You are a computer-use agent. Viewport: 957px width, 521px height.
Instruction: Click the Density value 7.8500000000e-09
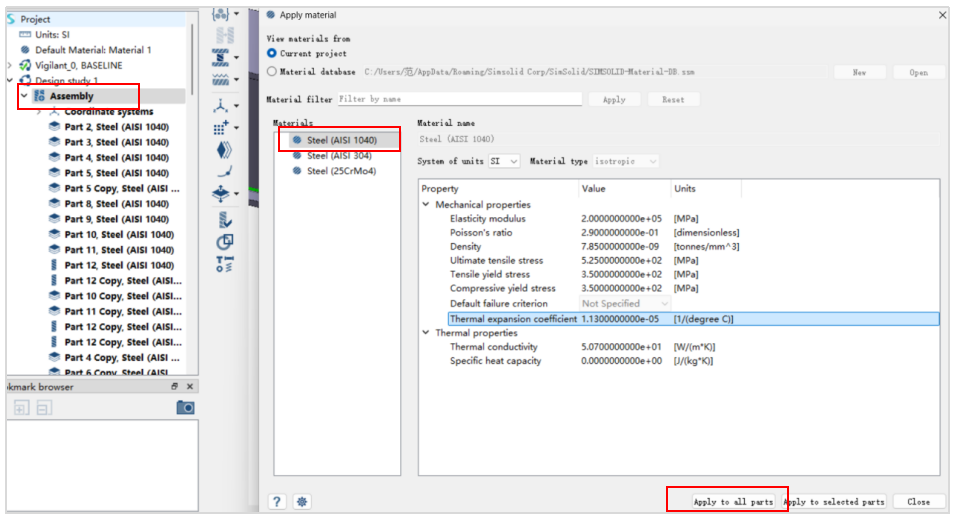point(621,246)
